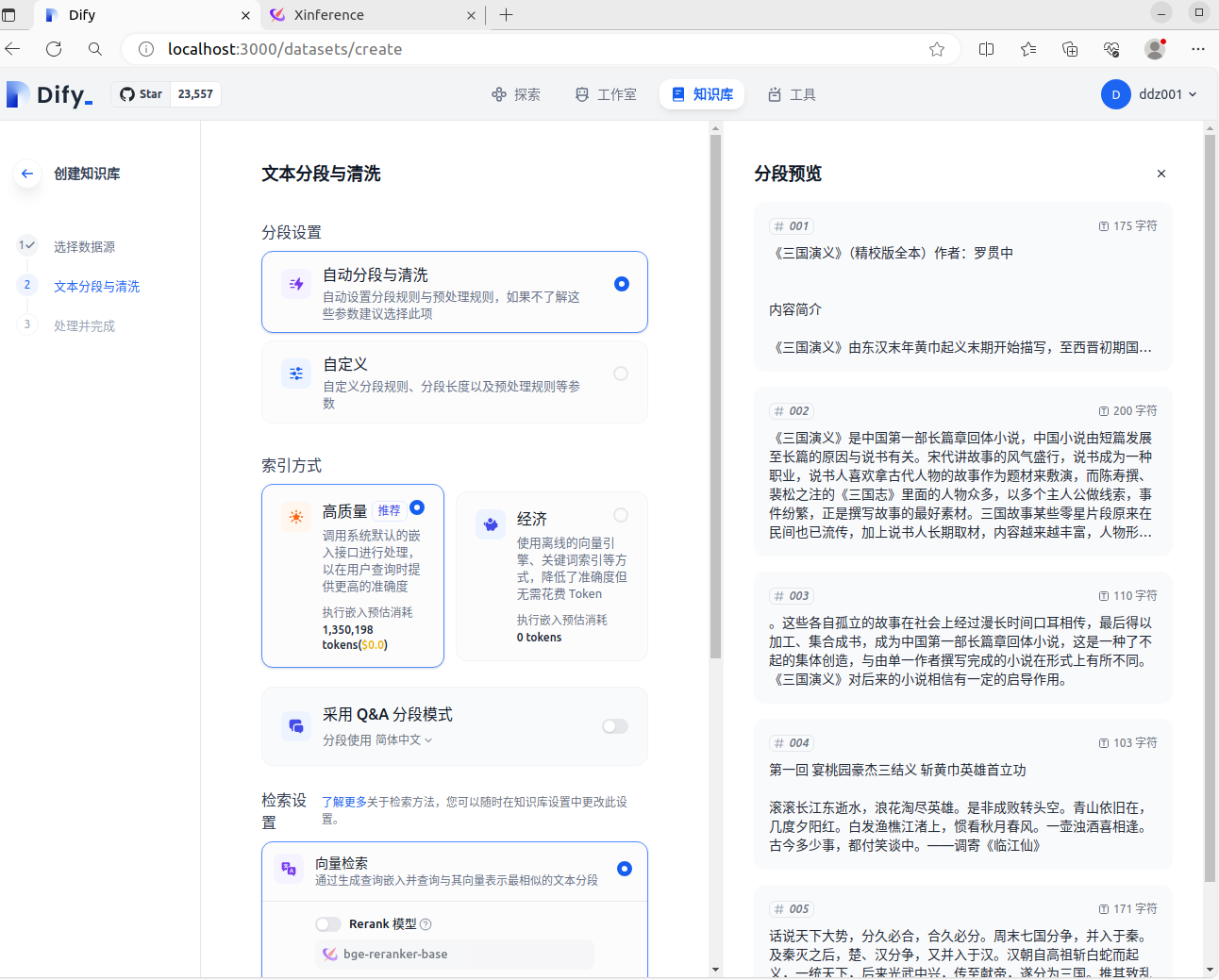The width and height of the screenshot is (1219, 980).
Task: Select 经济 index mode radio
Action: pos(621,515)
